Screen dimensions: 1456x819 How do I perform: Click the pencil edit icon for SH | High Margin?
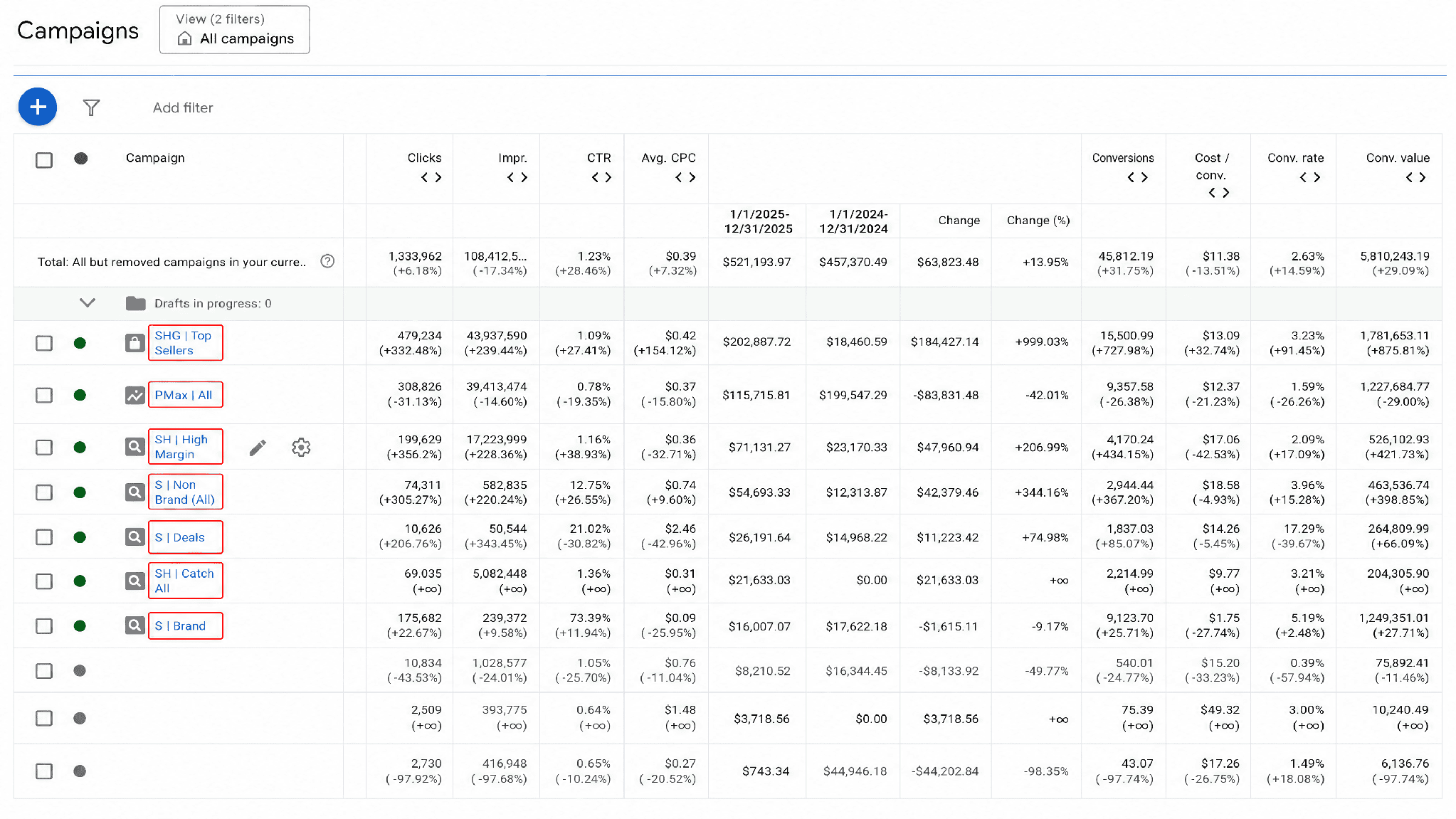[258, 448]
